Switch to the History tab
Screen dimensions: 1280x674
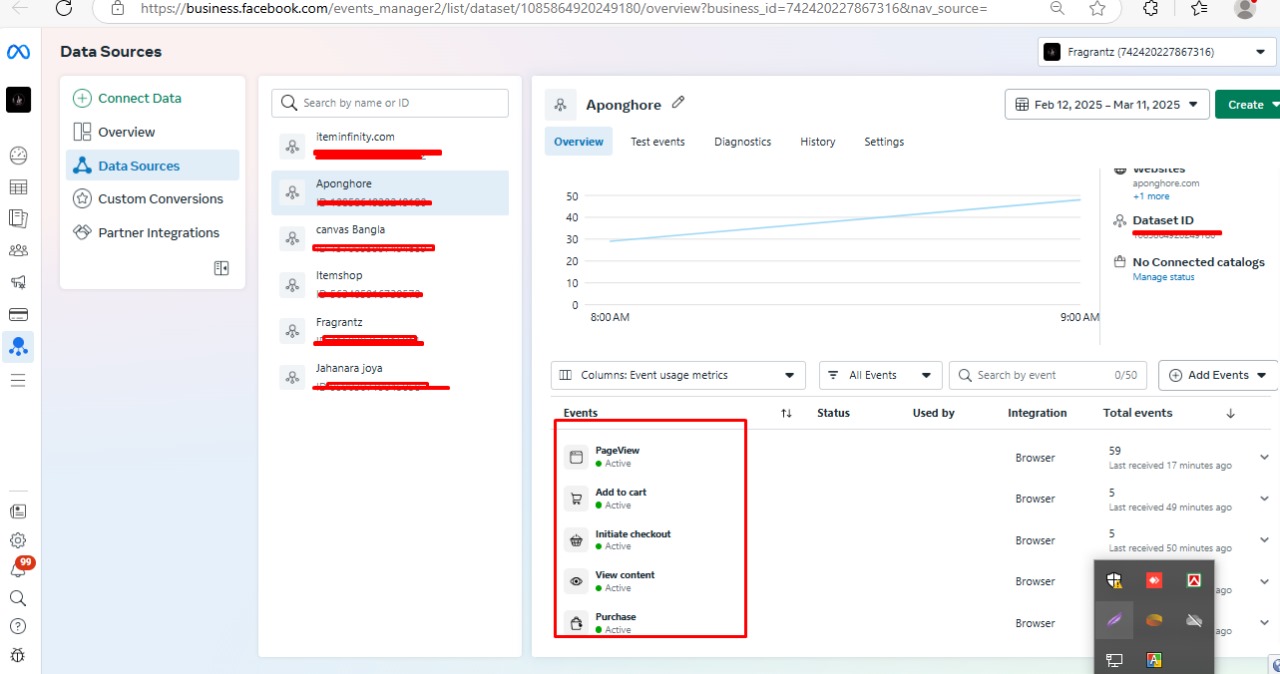coord(817,142)
